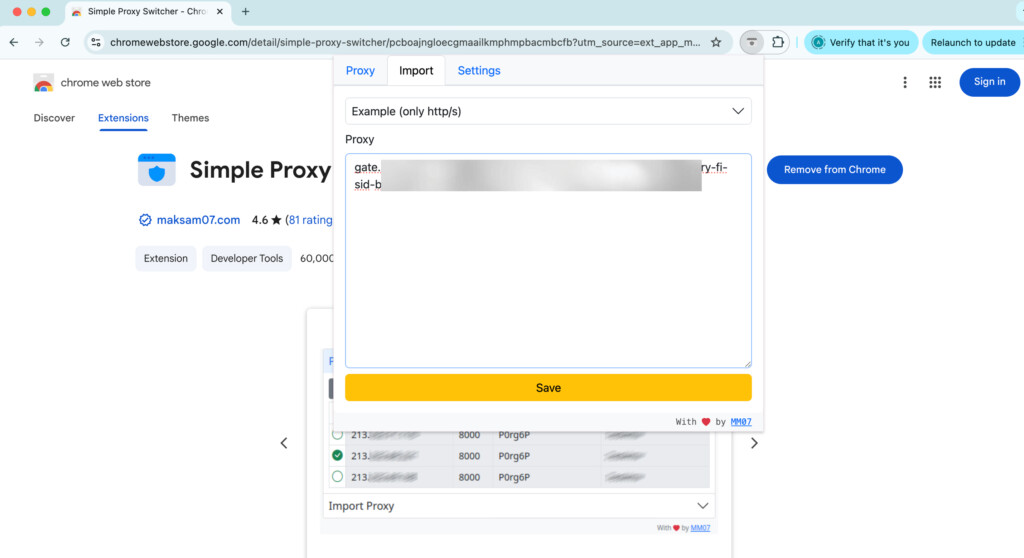The image size is (1024, 558).
Task: Go back using browser back arrow
Action: point(14,42)
